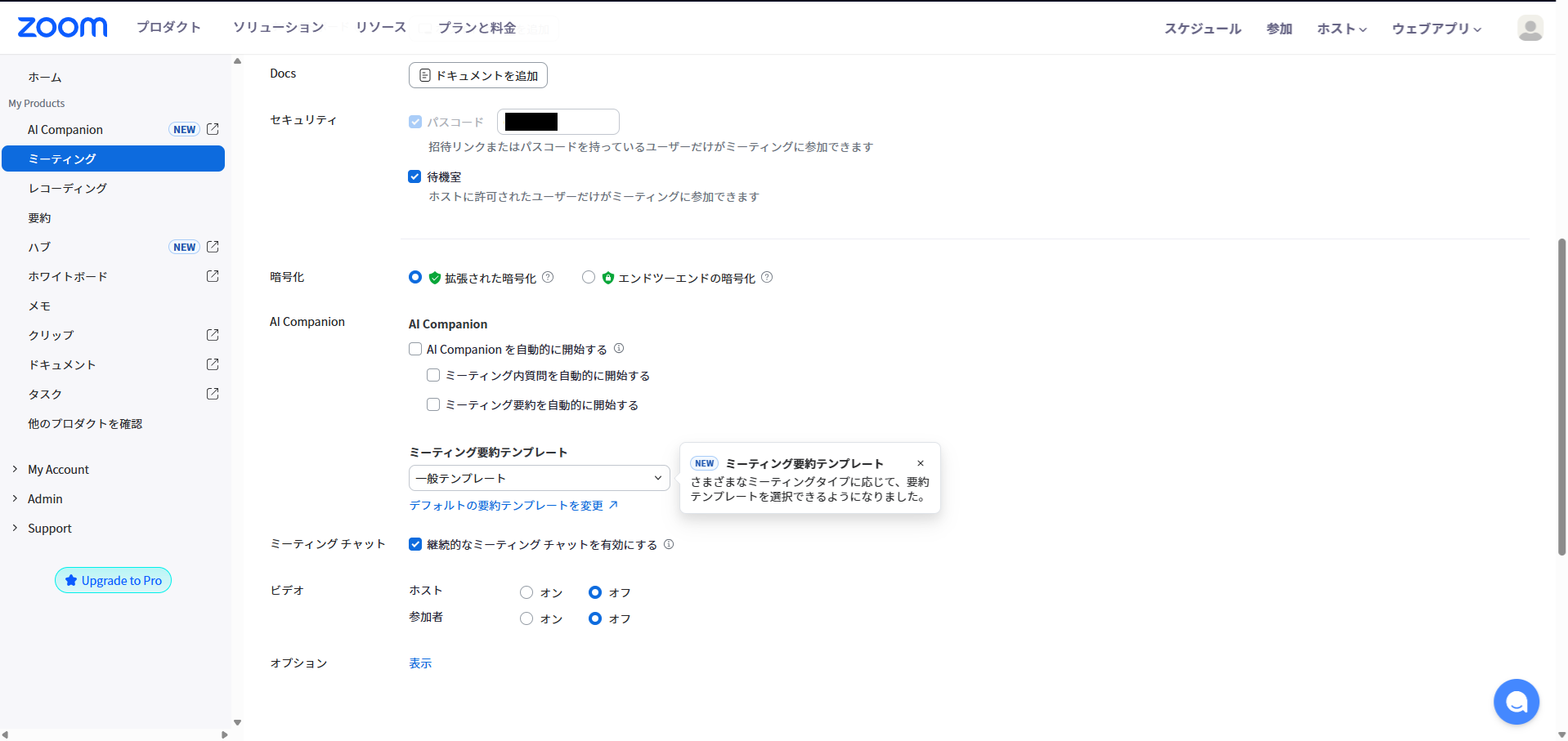
Task: Open the live chat bubble icon
Action: coord(1515,701)
